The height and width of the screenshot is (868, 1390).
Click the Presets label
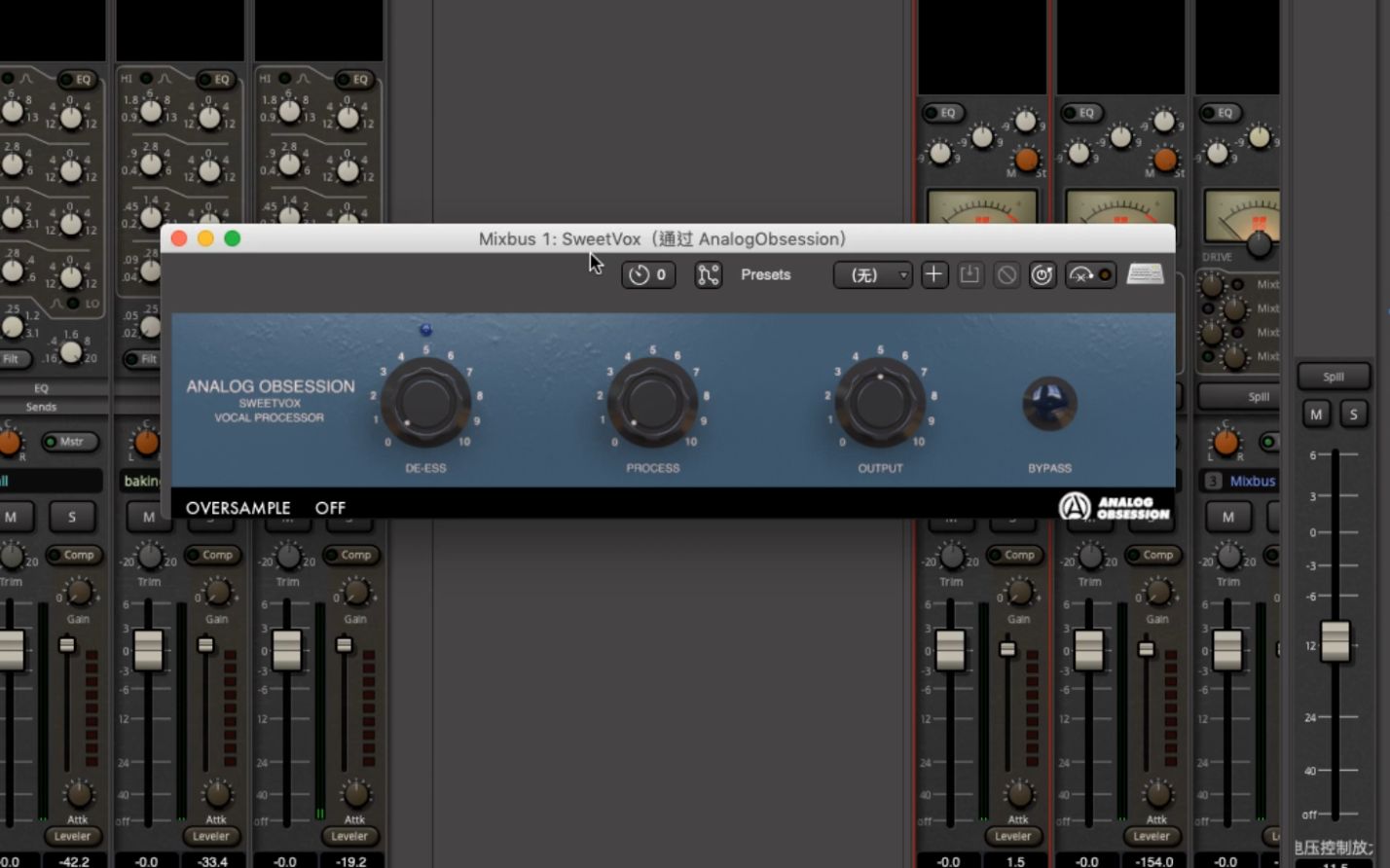[766, 275]
